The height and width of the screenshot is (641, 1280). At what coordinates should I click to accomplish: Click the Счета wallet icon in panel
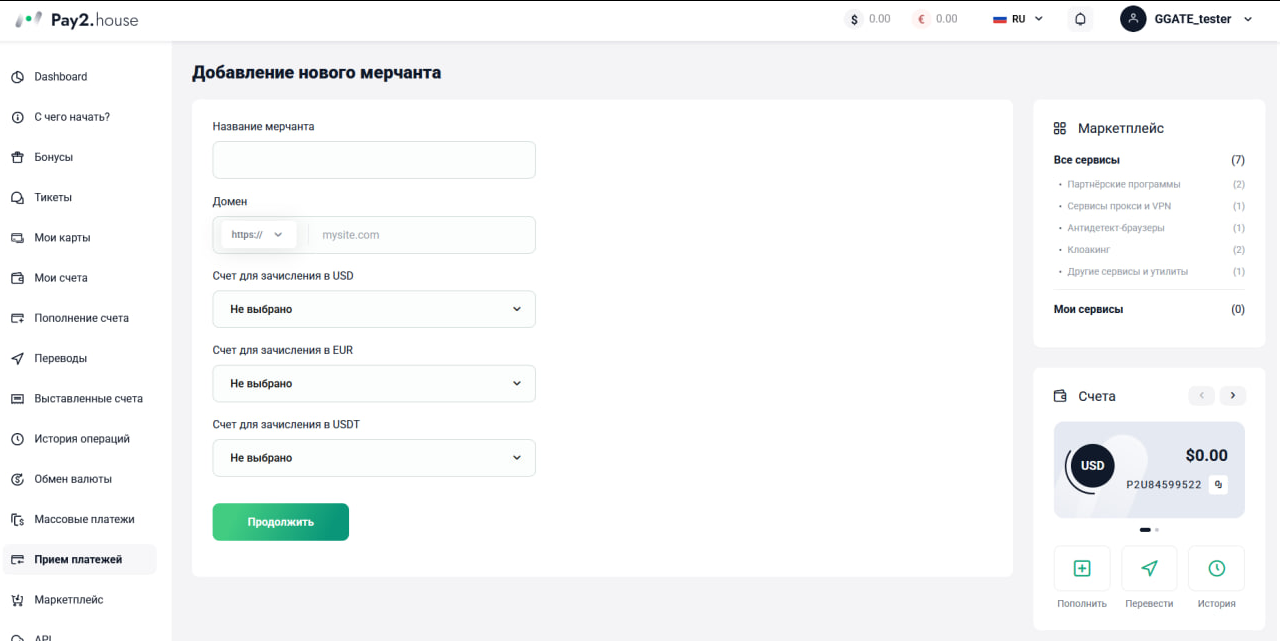[x=1060, y=396]
